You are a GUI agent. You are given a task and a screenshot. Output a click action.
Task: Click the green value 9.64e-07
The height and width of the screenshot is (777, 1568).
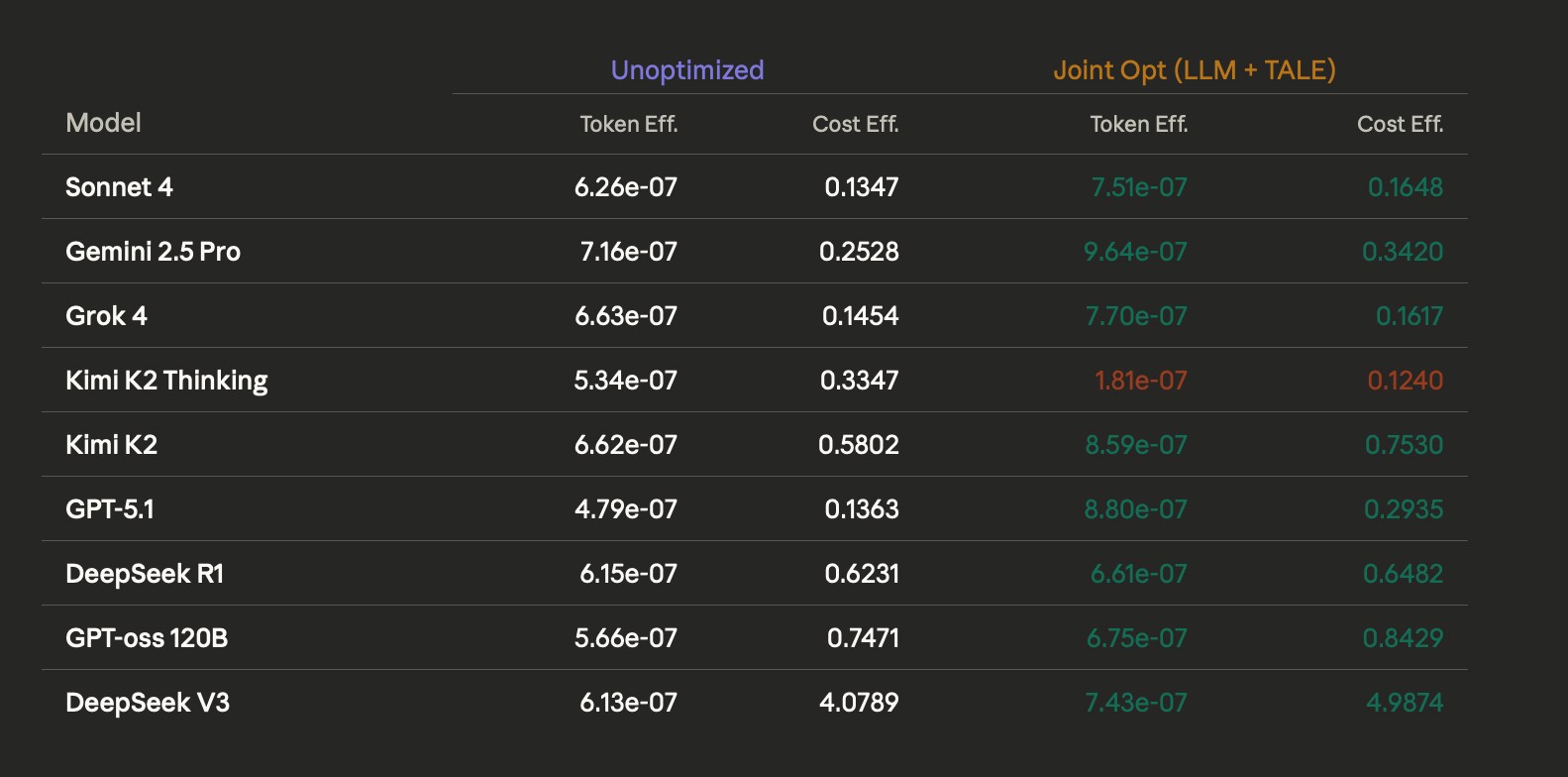click(1135, 252)
